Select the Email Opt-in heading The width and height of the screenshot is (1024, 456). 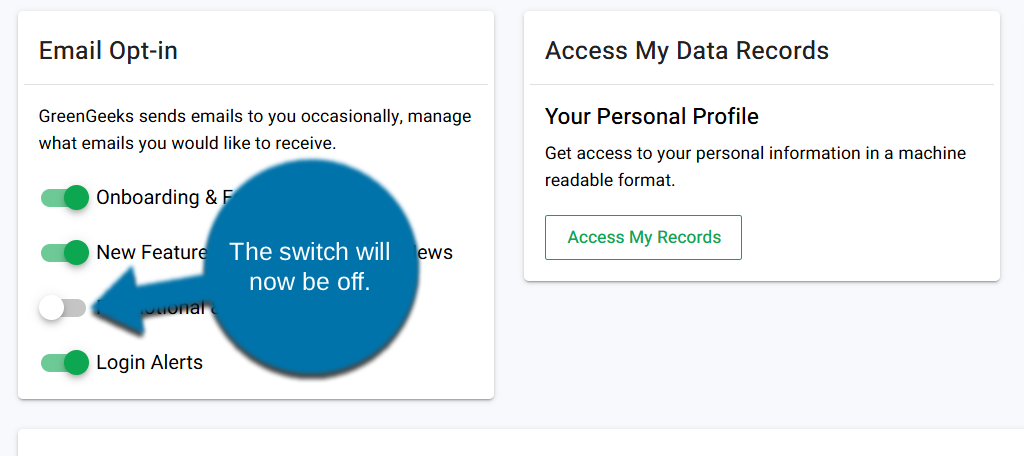[x=108, y=51]
